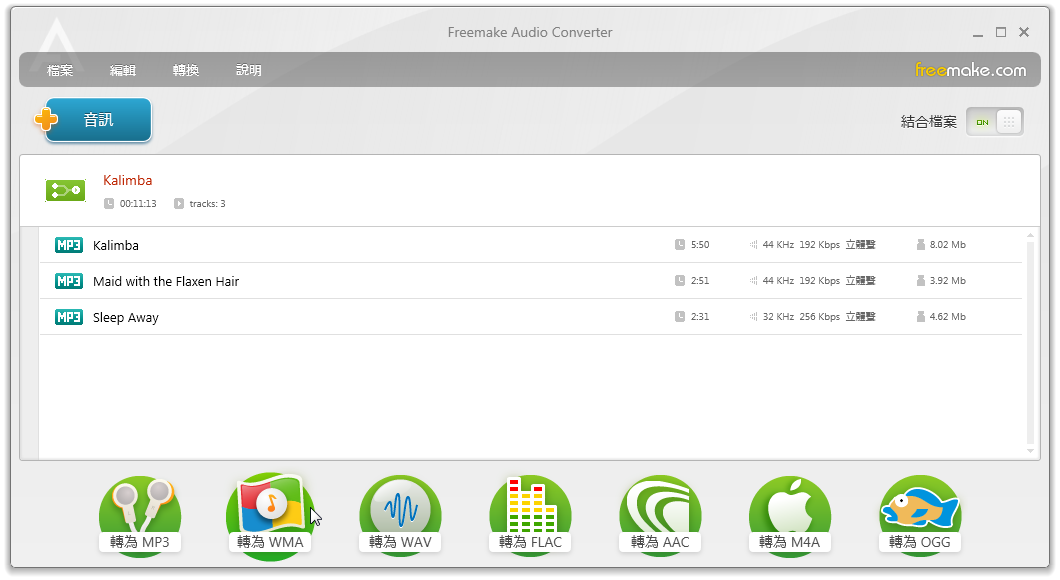Image resolution: width=1060 pixels, height=580 pixels.
Task: Click the MP3 badge next to Sleep Away
Action: click(x=68, y=317)
